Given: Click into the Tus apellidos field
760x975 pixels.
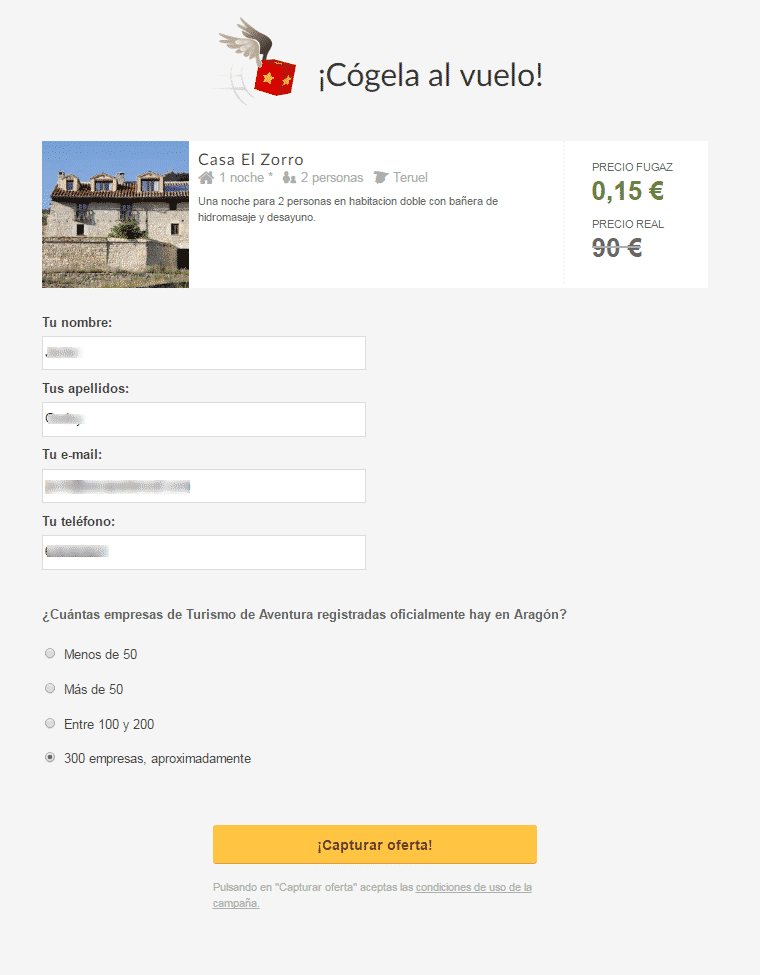Looking at the screenshot, I should tap(204, 419).
